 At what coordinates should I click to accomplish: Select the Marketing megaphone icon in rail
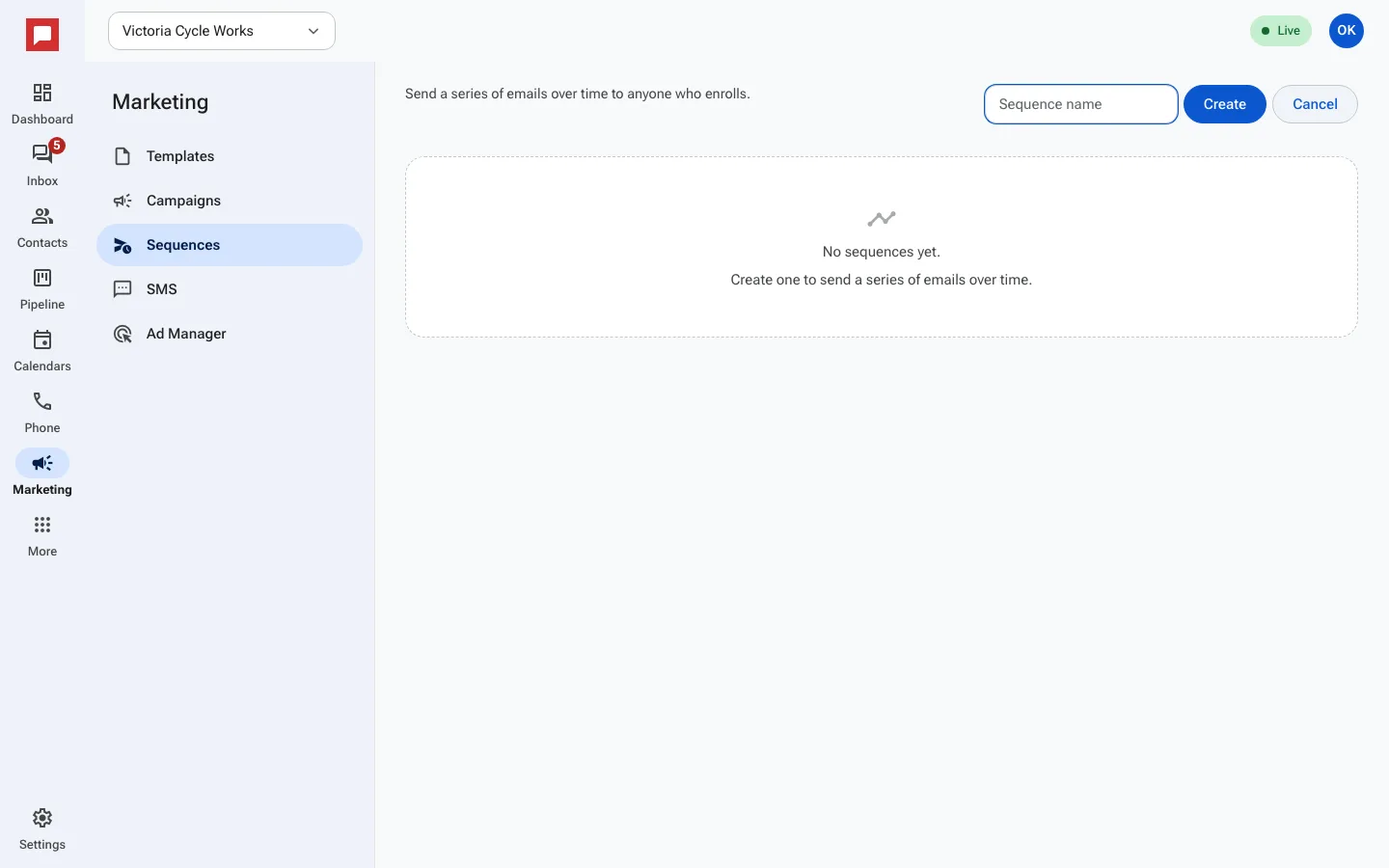pos(42,463)
